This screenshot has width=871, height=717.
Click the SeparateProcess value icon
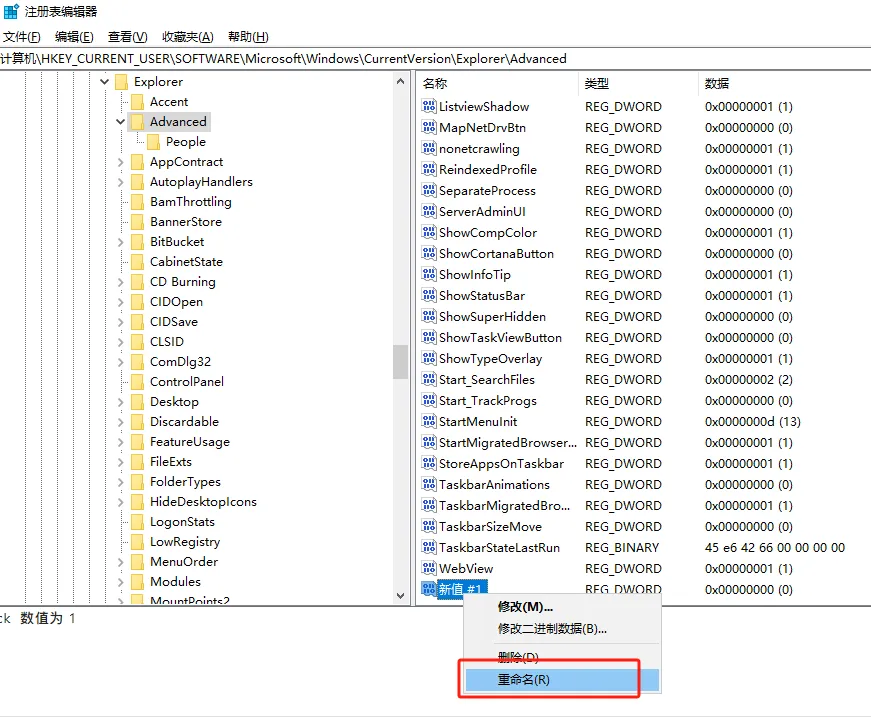(429, 190)
